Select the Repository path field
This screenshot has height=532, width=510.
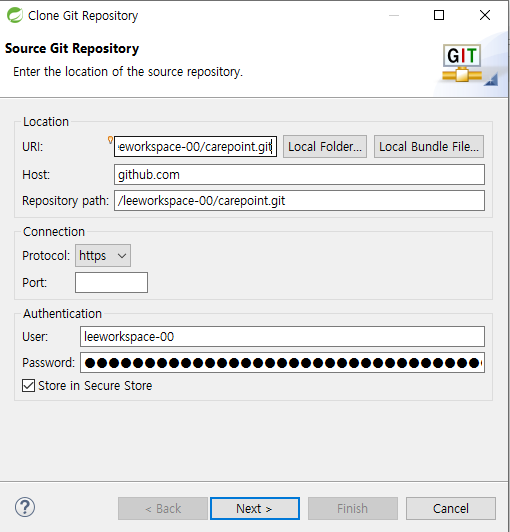click(x=299, y=201)
